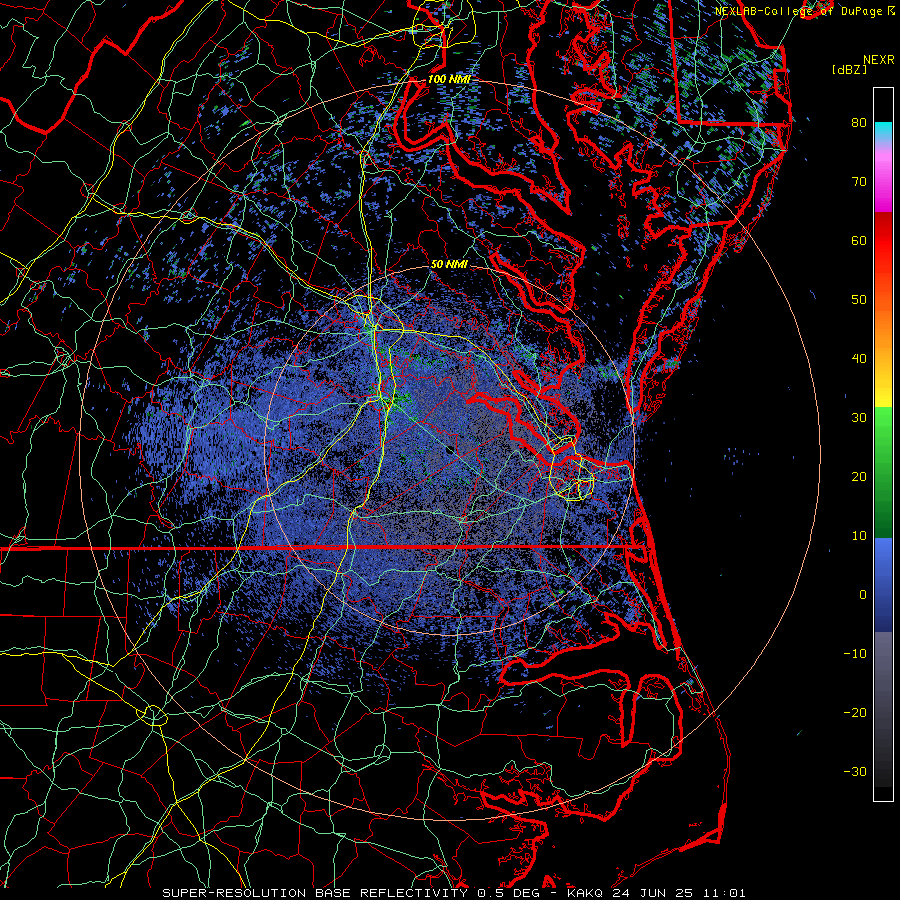Click the blue band of the color scale

[883, 584]
